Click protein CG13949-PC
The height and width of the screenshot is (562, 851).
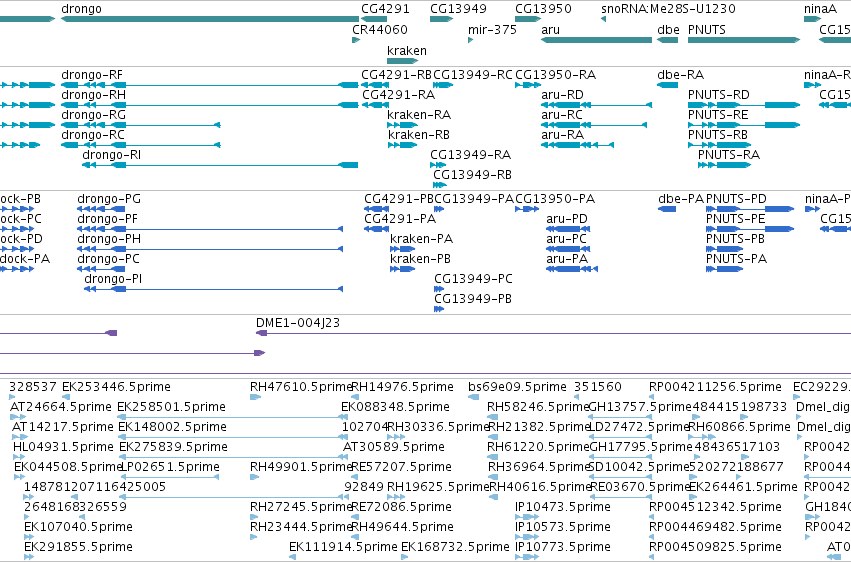473,279
